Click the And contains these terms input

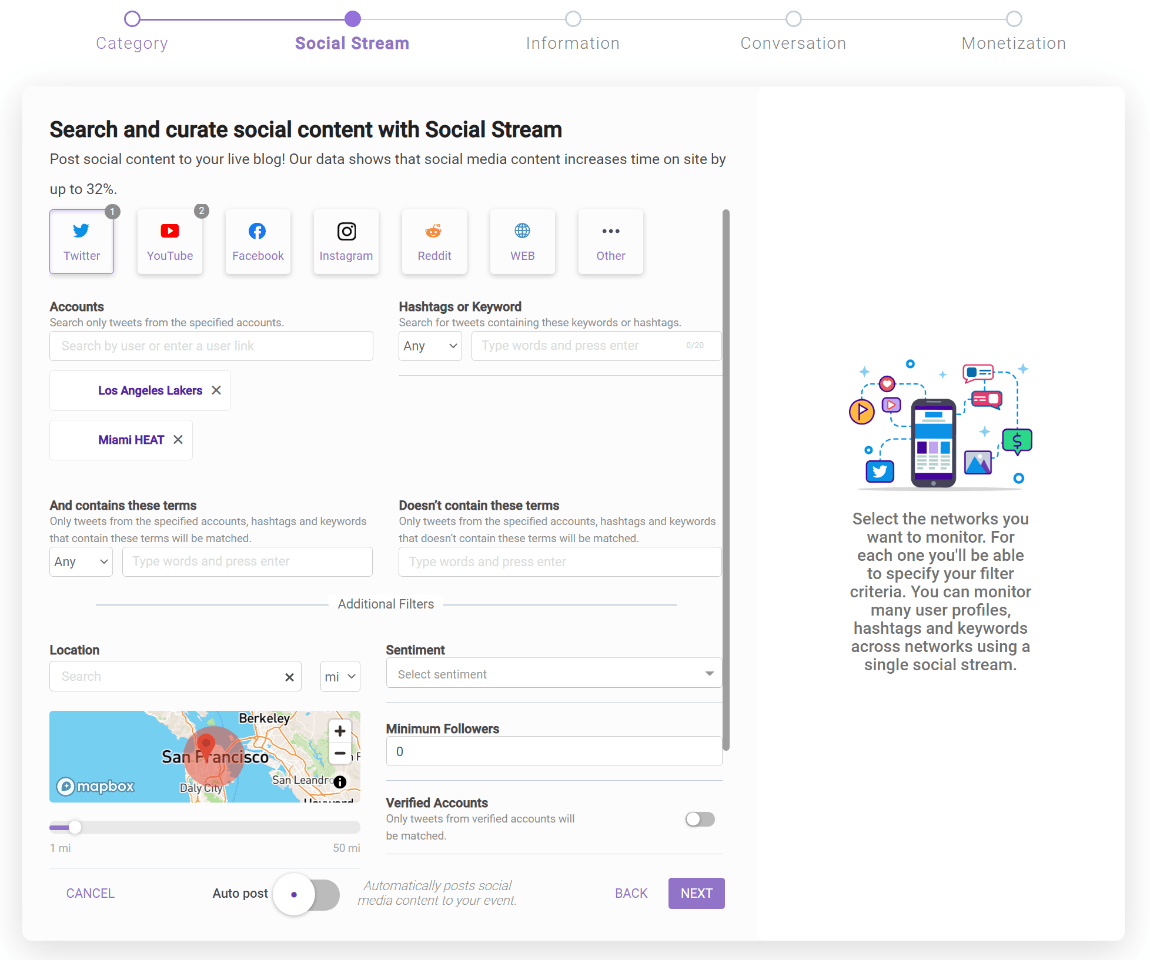(247, 562)
